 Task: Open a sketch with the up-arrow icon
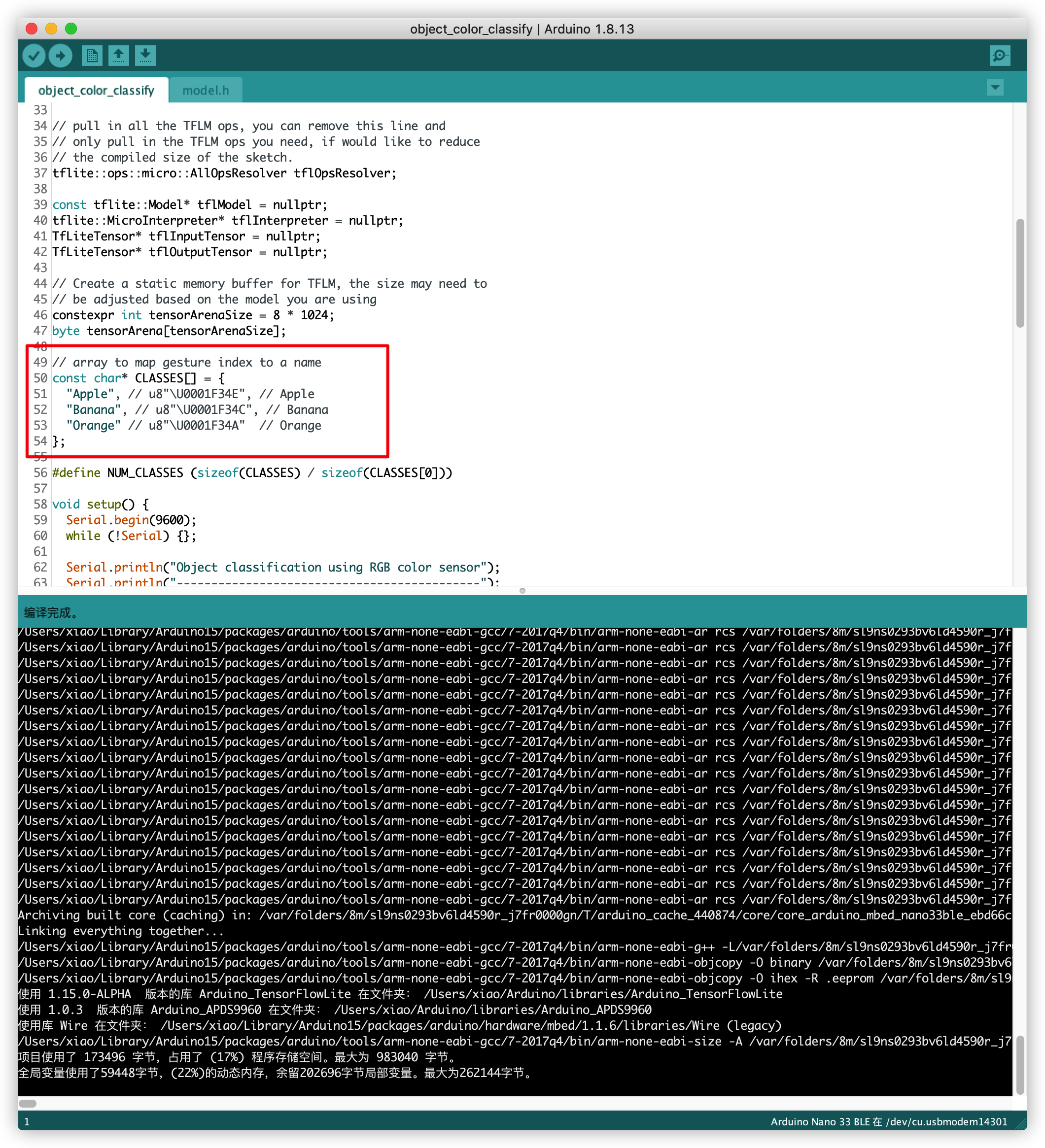(x=118, y=56)
